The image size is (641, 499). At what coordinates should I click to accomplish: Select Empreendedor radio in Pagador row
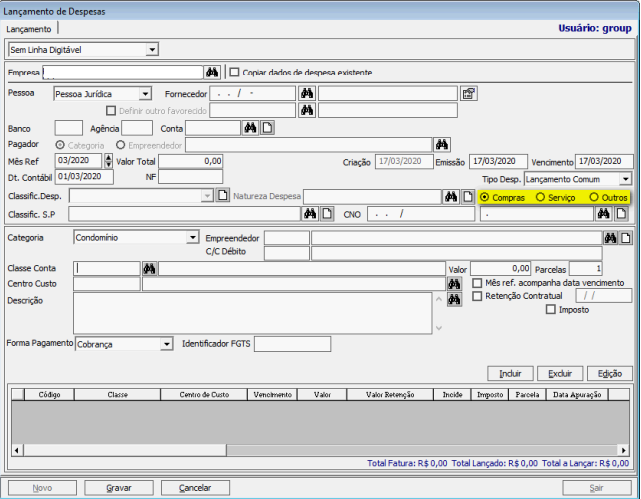coord(120,145)
